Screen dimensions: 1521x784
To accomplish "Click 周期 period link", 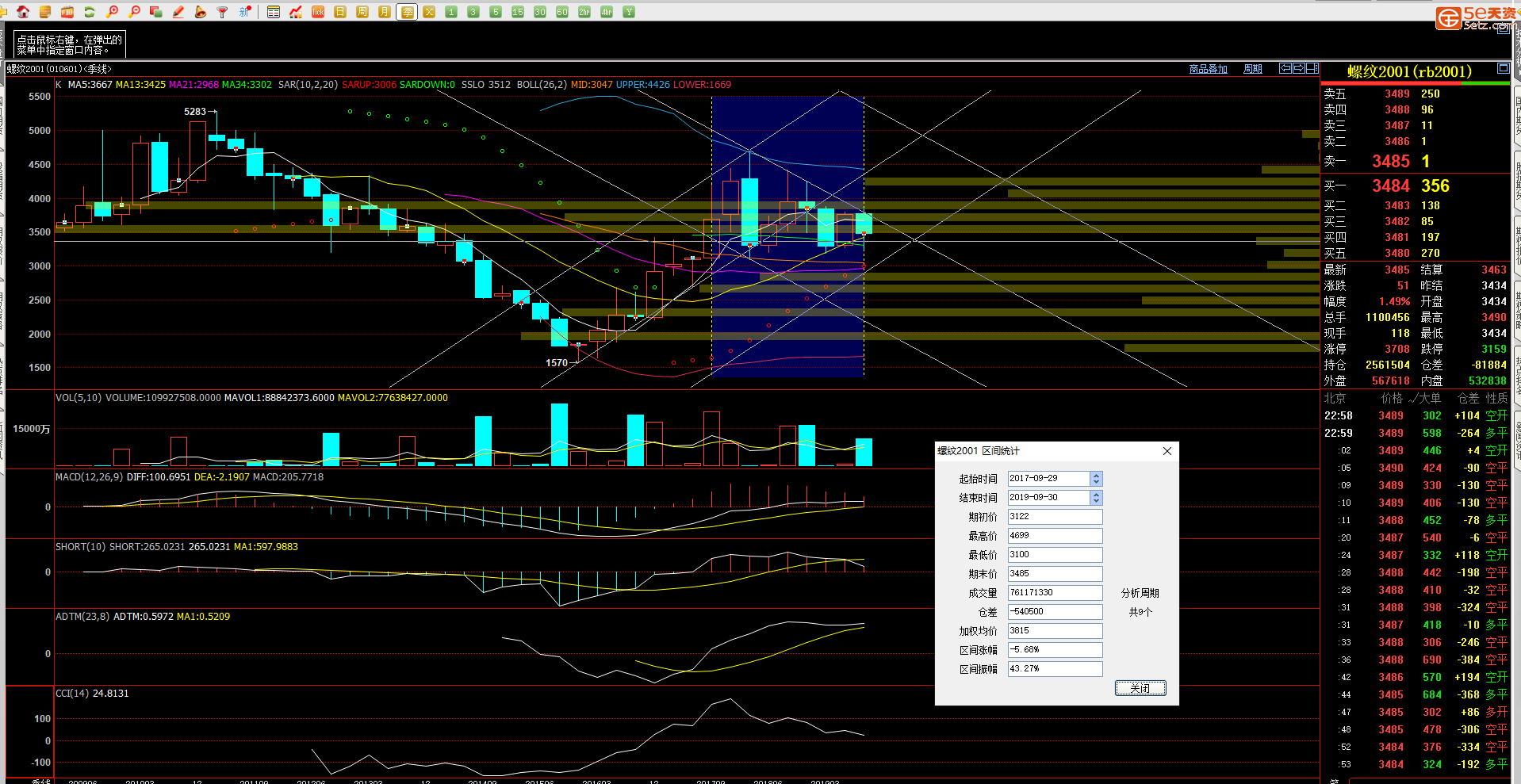I will [1253, 69].
